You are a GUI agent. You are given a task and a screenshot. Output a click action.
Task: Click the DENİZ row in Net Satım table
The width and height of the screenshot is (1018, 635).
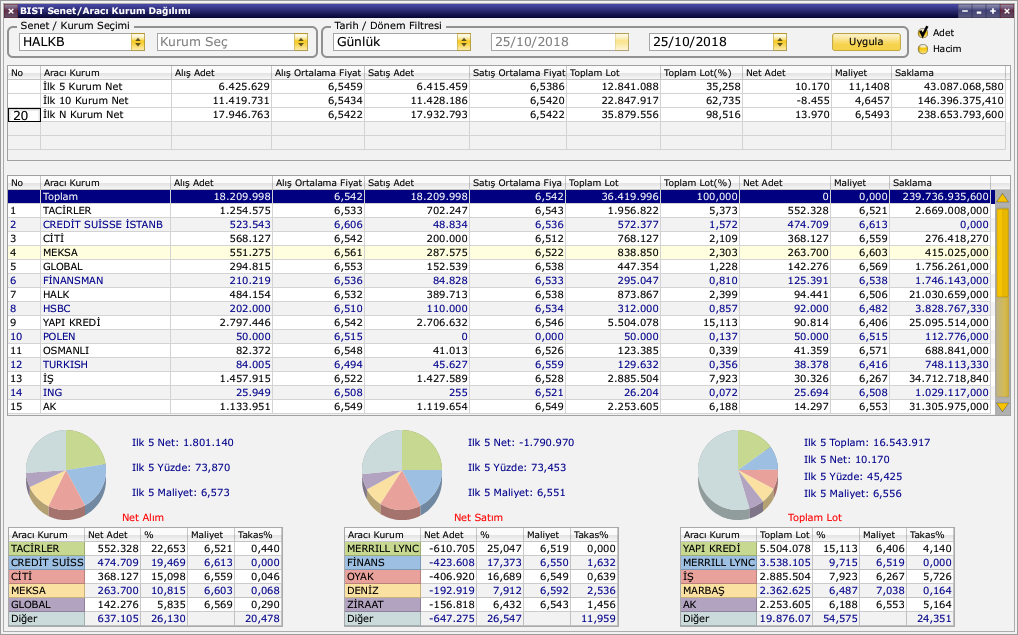point(481,591)
